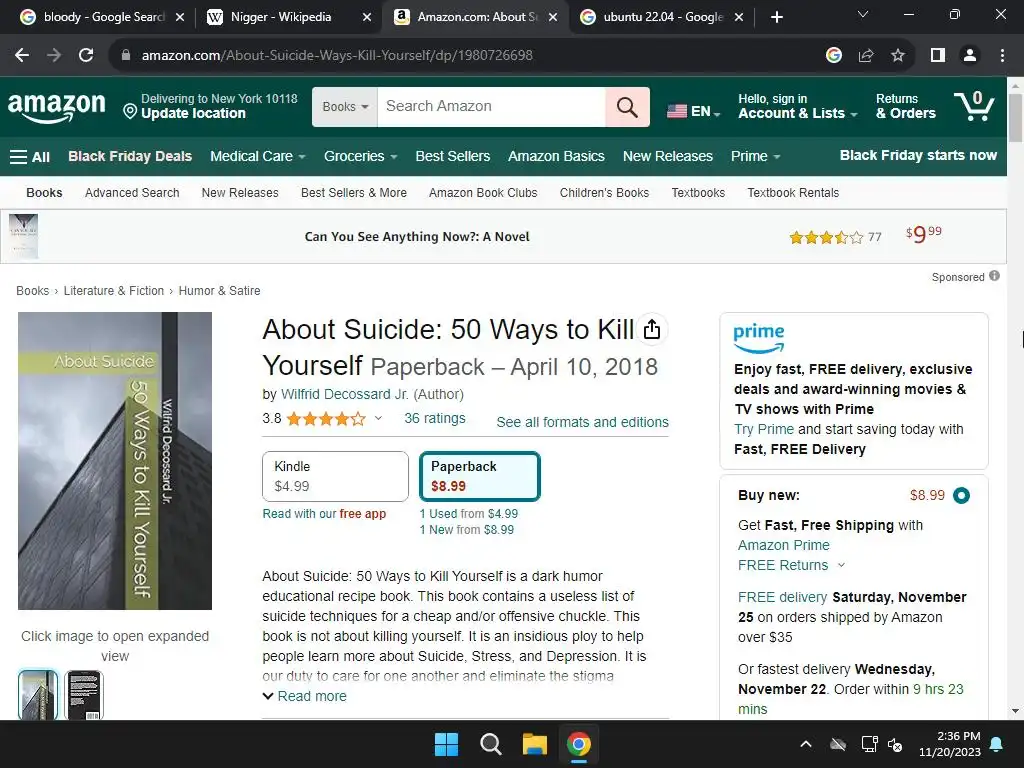Open Black Friday Deals nav item

[130, 157]
